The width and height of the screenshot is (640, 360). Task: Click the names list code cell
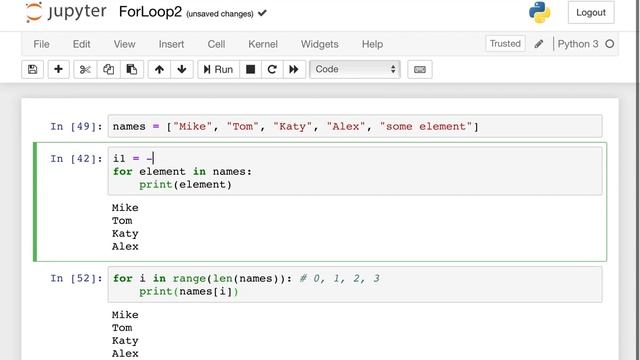click(355, 127)
